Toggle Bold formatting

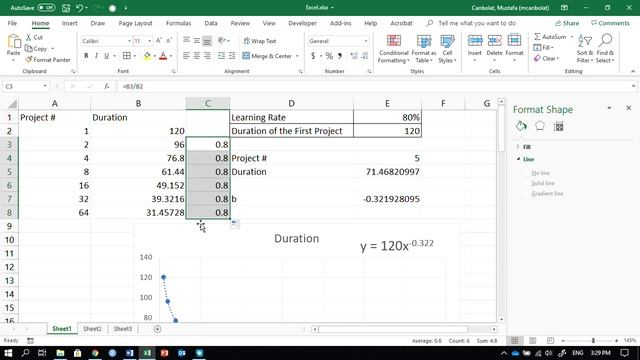[x=86, y=56]
